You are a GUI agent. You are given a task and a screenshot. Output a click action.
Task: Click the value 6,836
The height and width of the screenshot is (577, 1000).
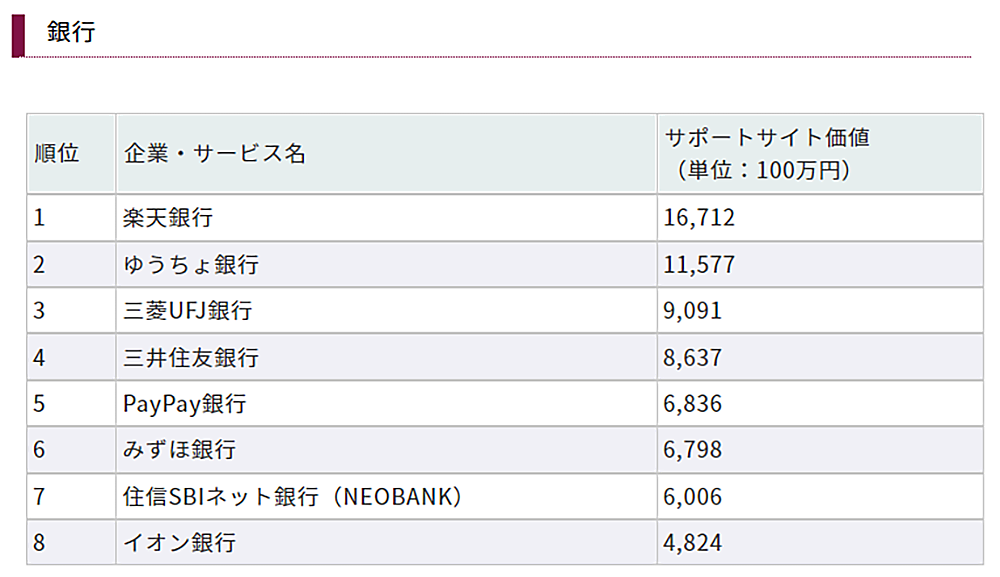point(692,403)
